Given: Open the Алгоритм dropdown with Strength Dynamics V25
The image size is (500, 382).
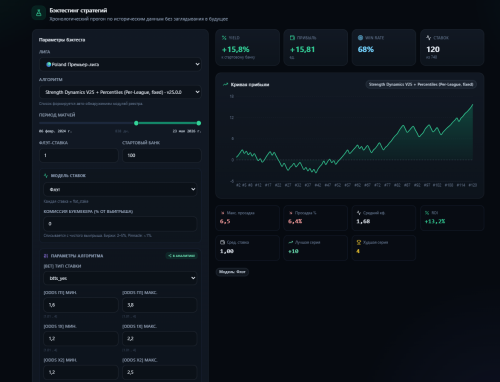Looking at the screenshot, I should click(120, 92).
